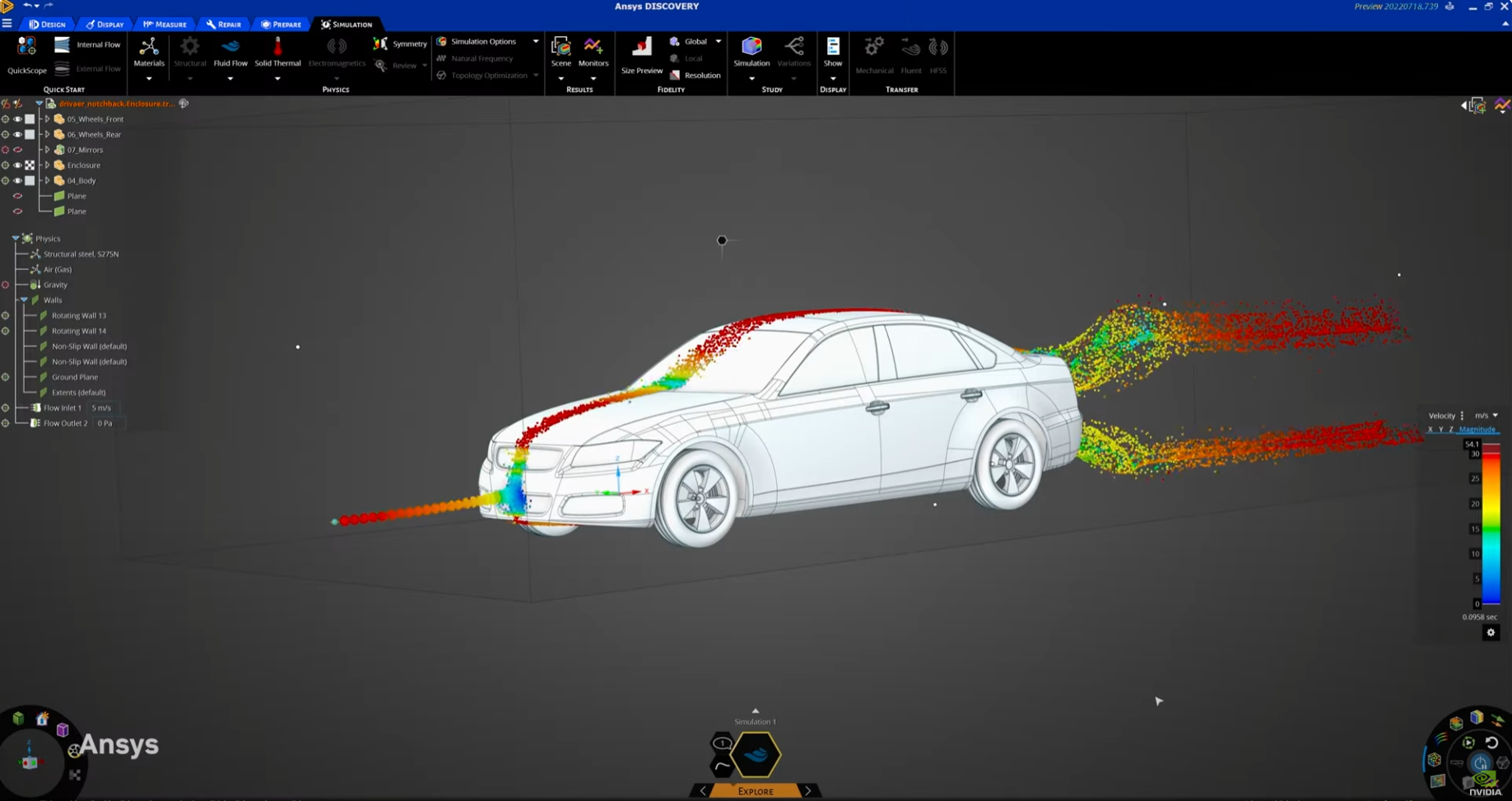Screen dimensions: 1512x801
Task: Click the undo arrow in title bar
Action: (x=26, y=6)
